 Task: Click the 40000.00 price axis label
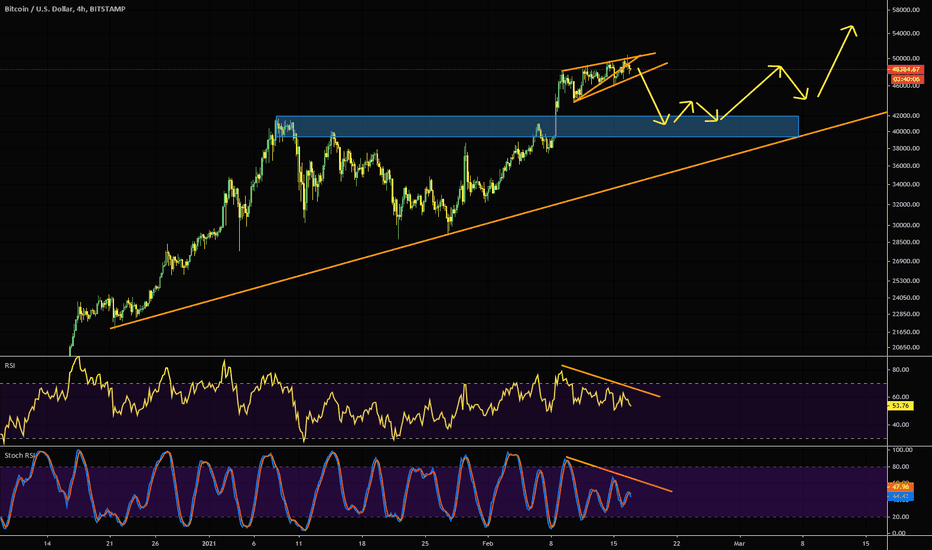(906, 131)
